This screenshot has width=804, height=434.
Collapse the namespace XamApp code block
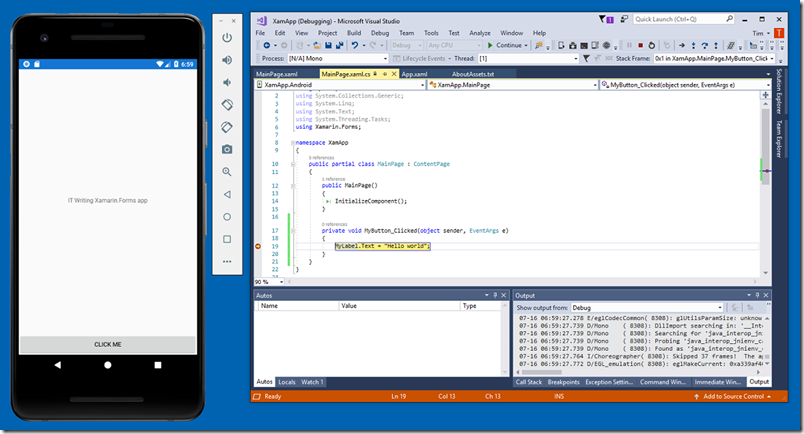click(292, 143)
